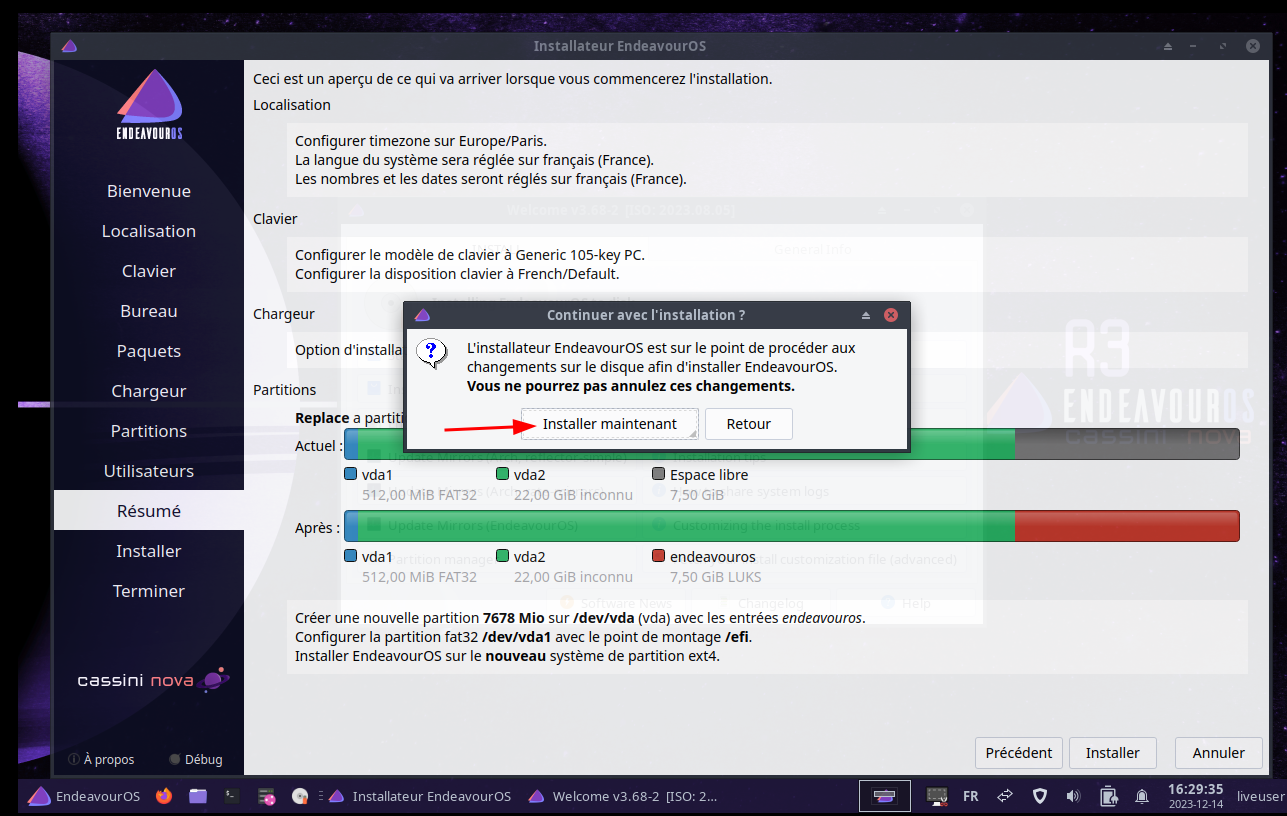Click the shield security tray icon

click(x=1040, y=796)
